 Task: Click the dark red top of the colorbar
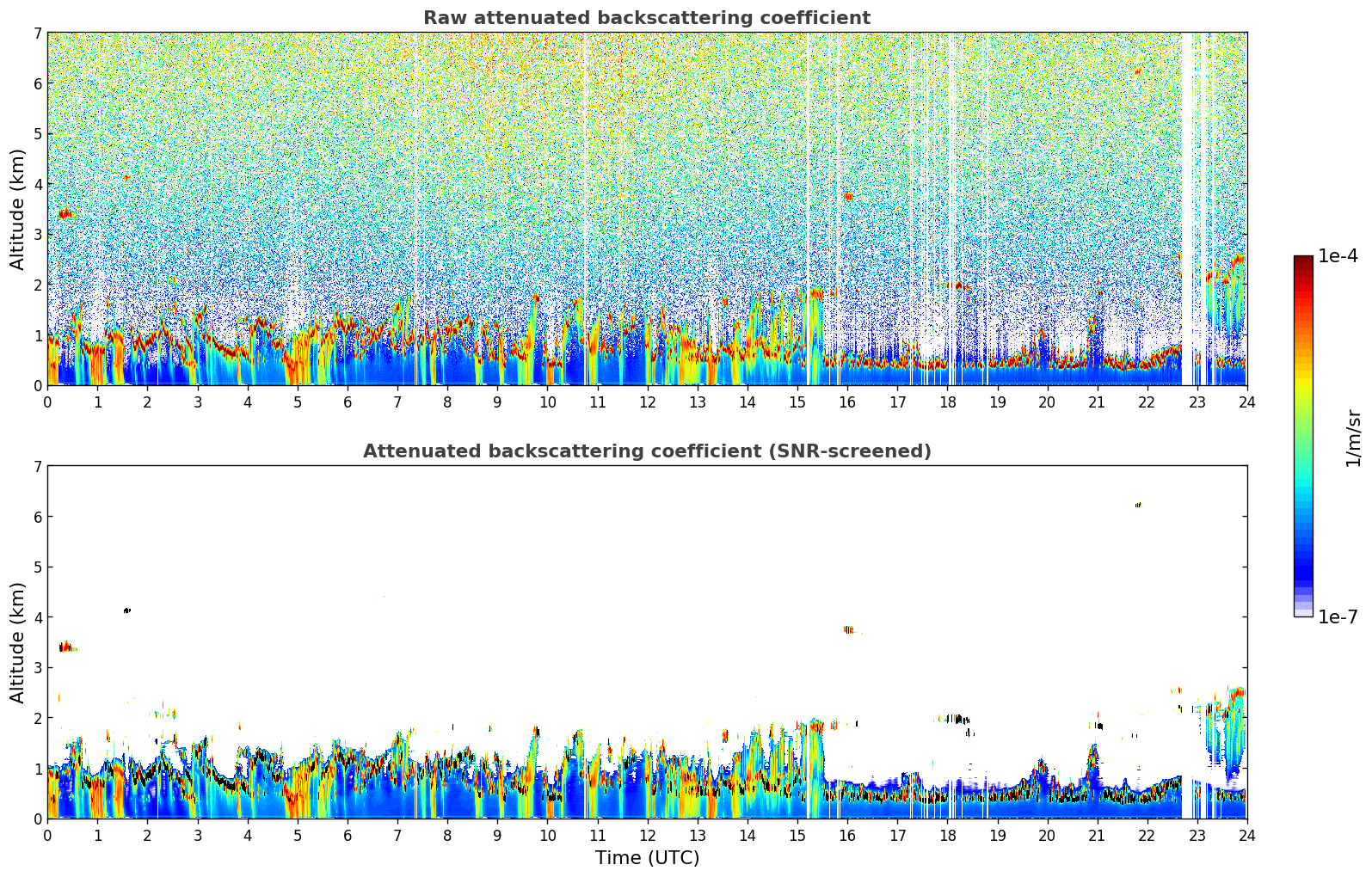1303,261
